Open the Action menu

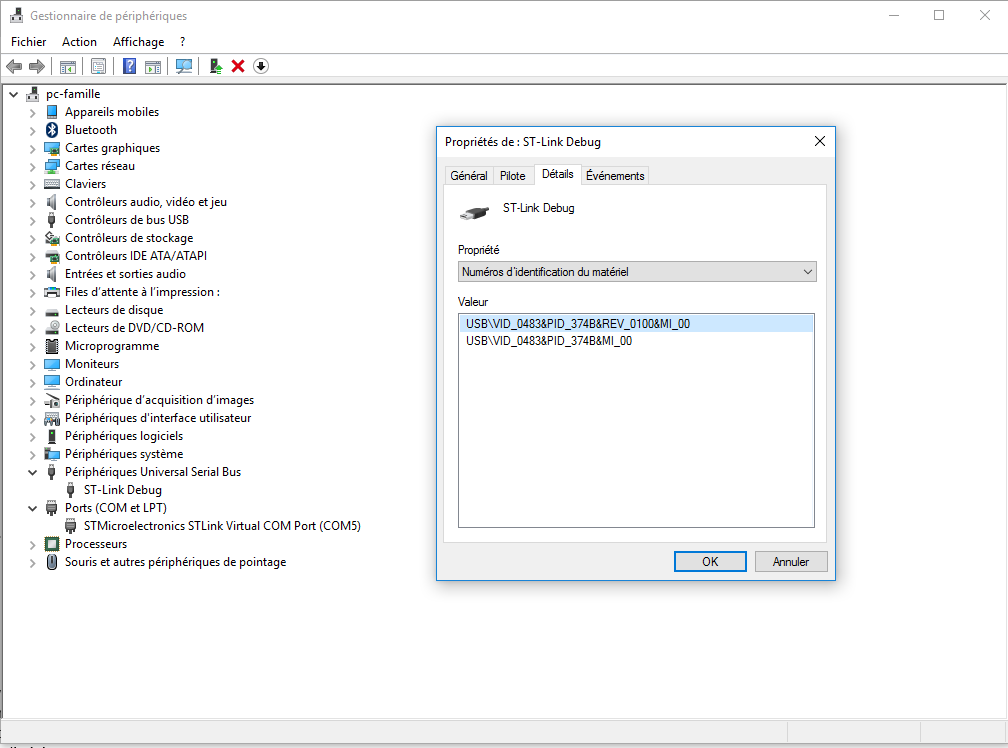point(79,42)
